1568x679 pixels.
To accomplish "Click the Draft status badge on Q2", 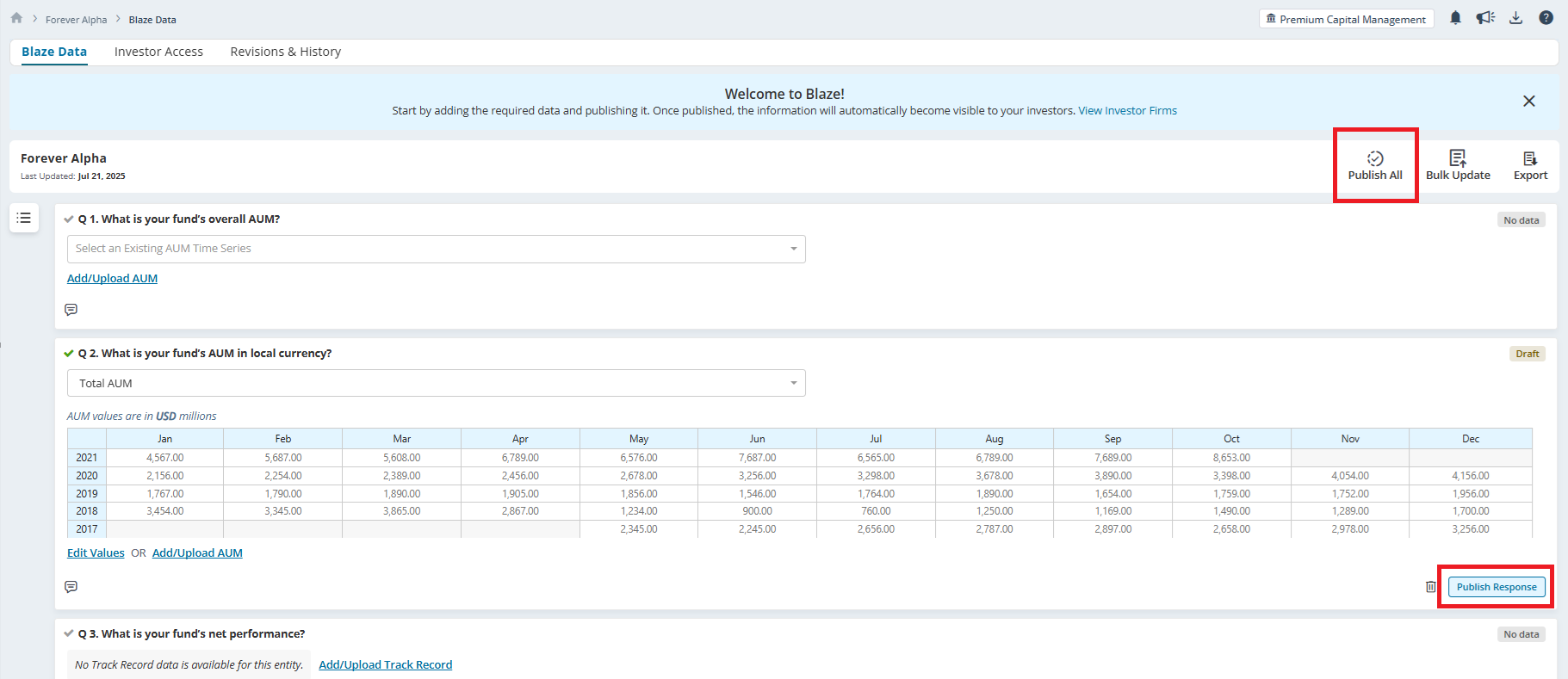I will 1527,354.
